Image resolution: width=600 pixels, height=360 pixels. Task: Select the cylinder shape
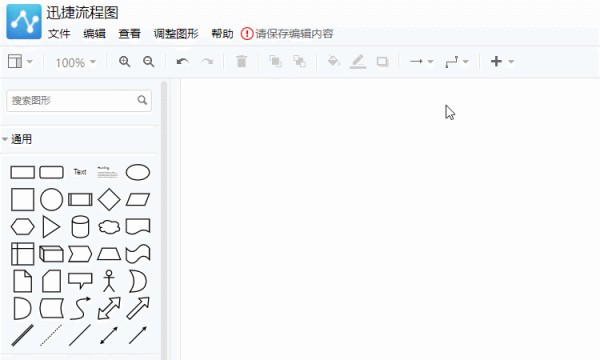pos(80,227)
